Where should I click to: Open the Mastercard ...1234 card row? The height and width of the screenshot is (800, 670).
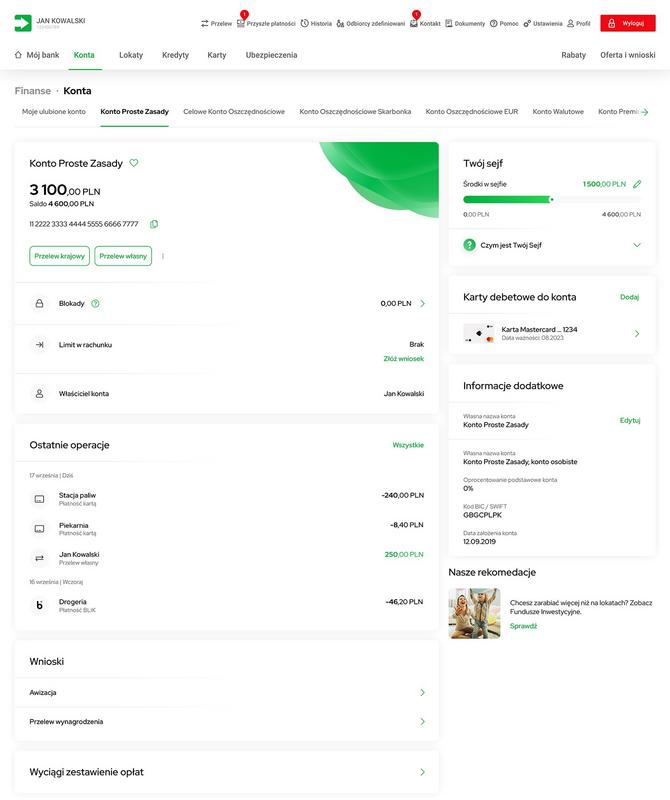coord(552,333)
